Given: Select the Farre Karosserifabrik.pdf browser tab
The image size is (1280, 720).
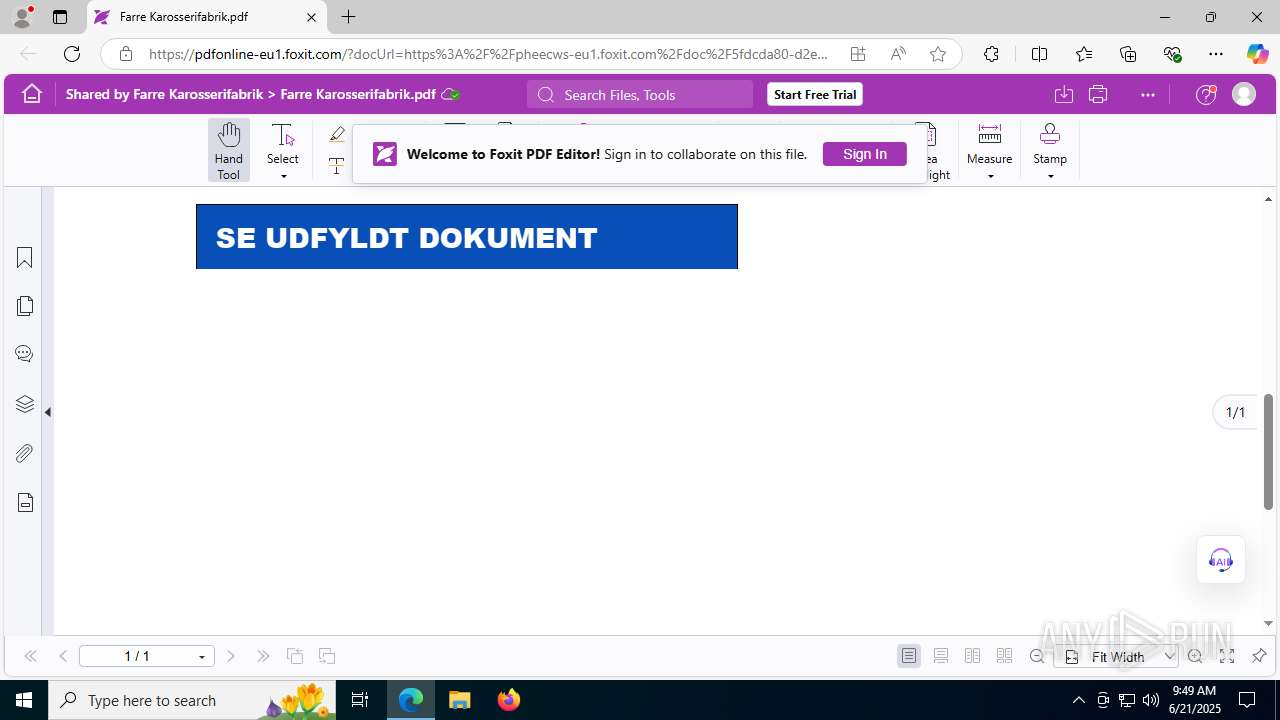Looking at the screenshot, I should [x=205, y=17].
